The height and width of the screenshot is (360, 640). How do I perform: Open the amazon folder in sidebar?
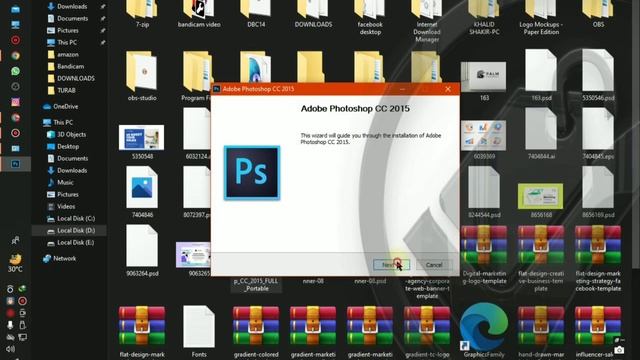(68, 54)
